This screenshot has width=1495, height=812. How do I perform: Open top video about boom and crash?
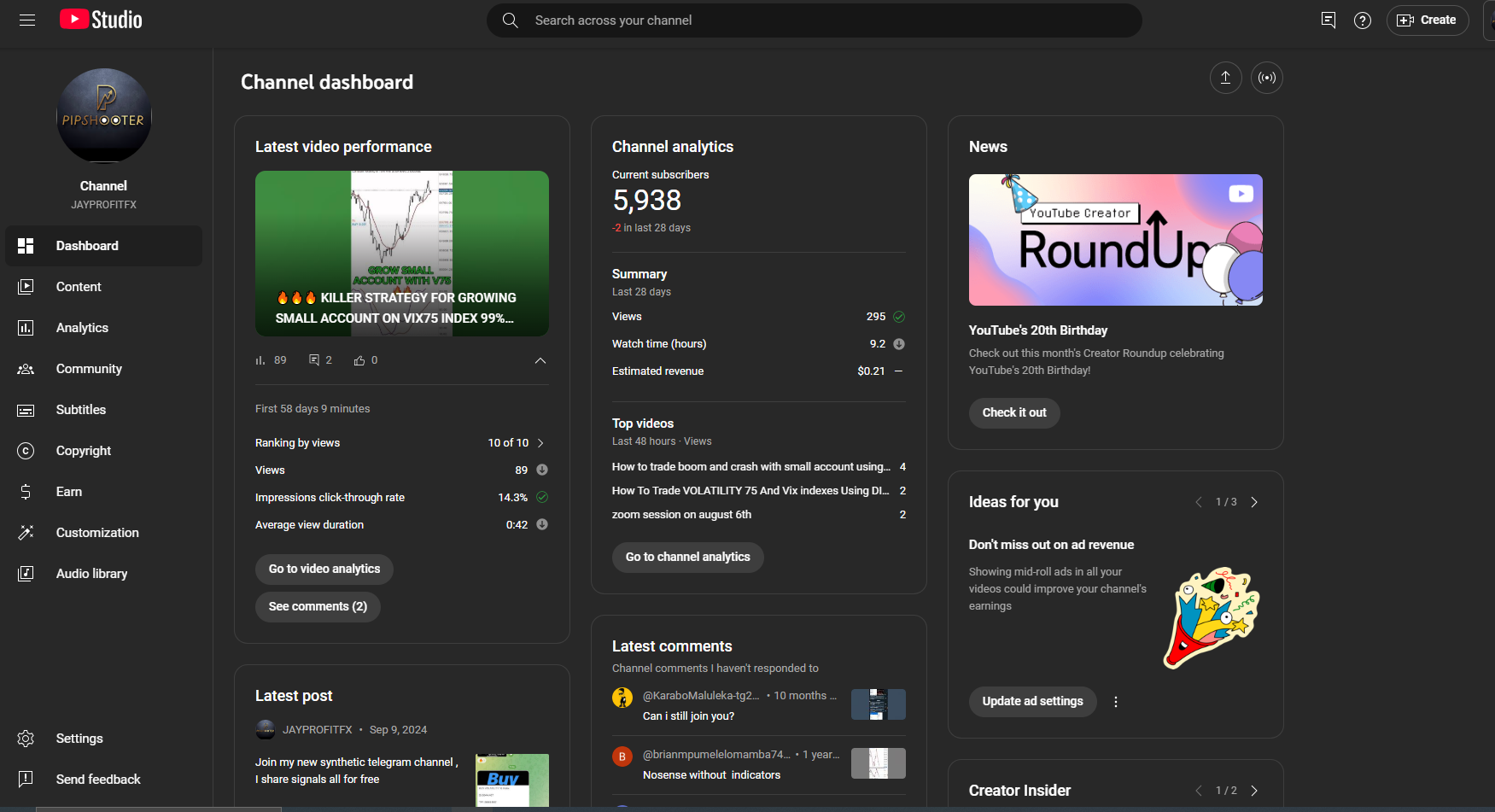tap(751, 467)
